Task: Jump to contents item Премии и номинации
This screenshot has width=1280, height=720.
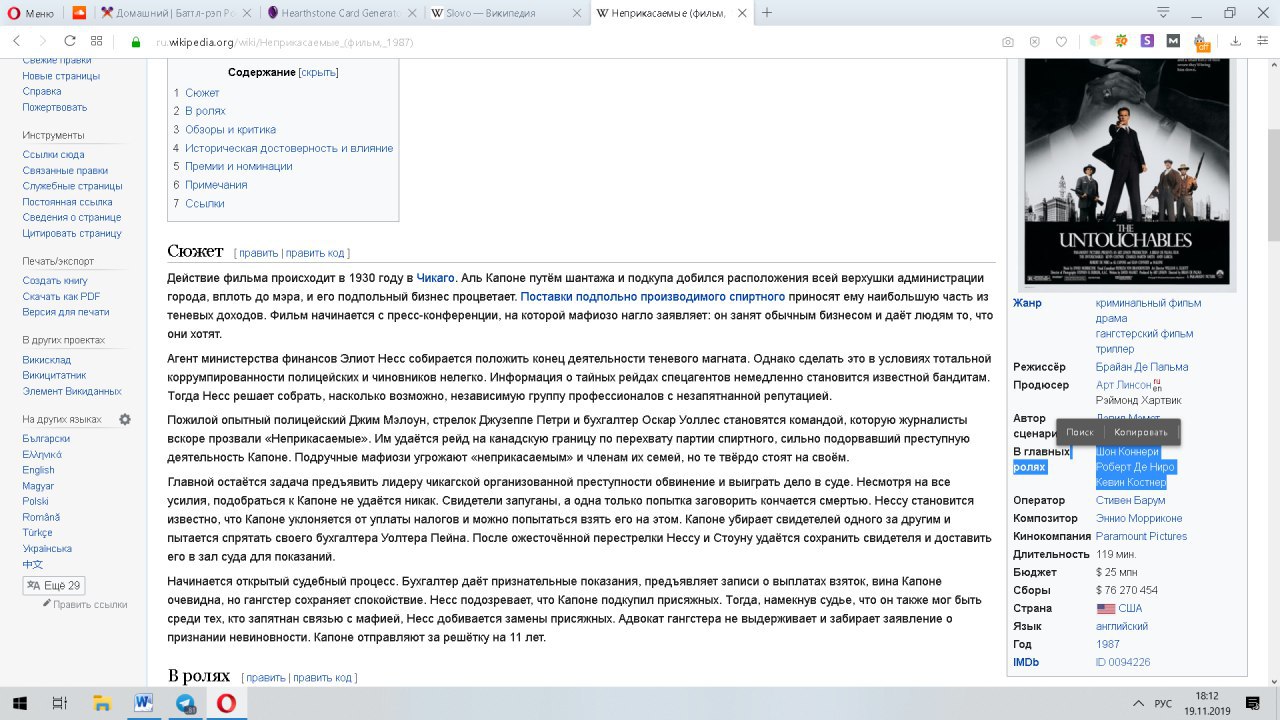Action: (x=239, y=166)
